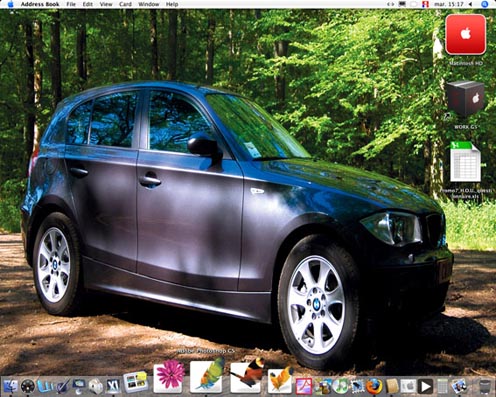Open the photo thumbnails app in dock
This screenshot has width=496, height=397.
pos(135,382)
